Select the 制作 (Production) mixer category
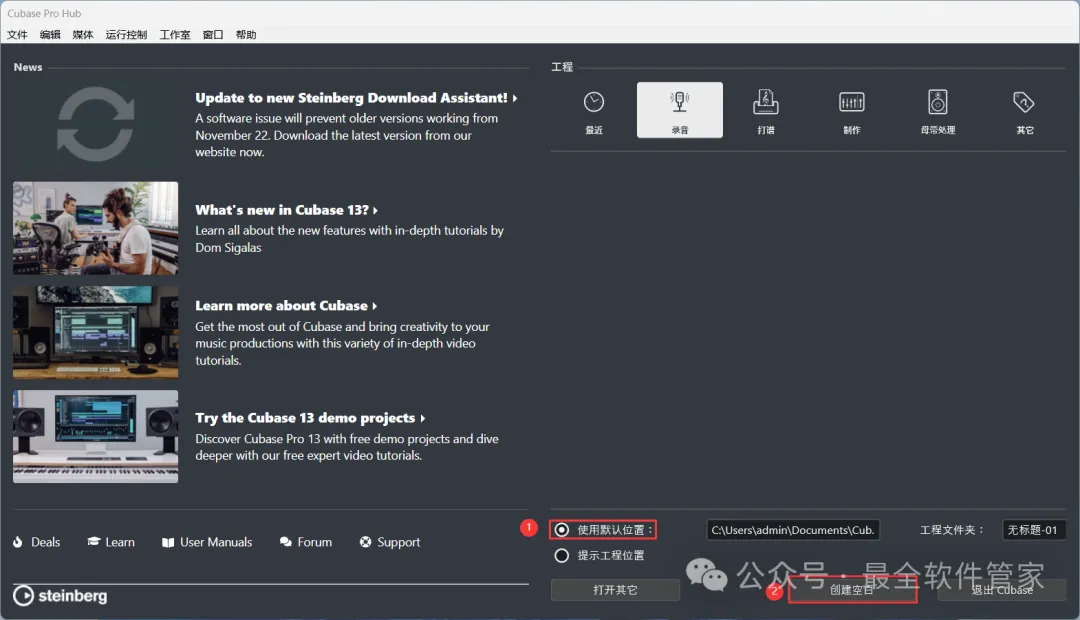The width and height of the screenshot is (1080, 620). click(x=852, y=110)
